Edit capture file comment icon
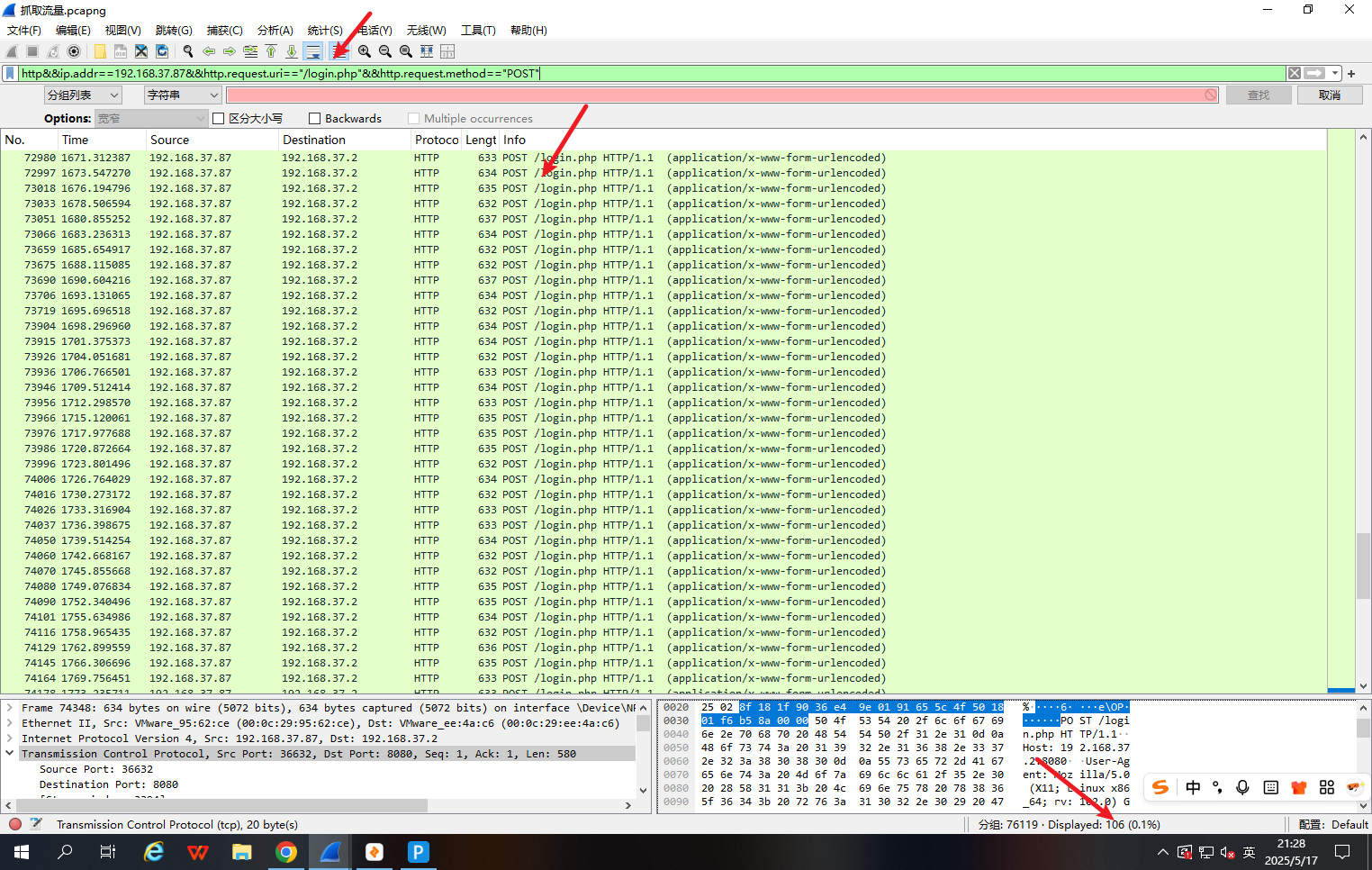 [x=36, y=824]
